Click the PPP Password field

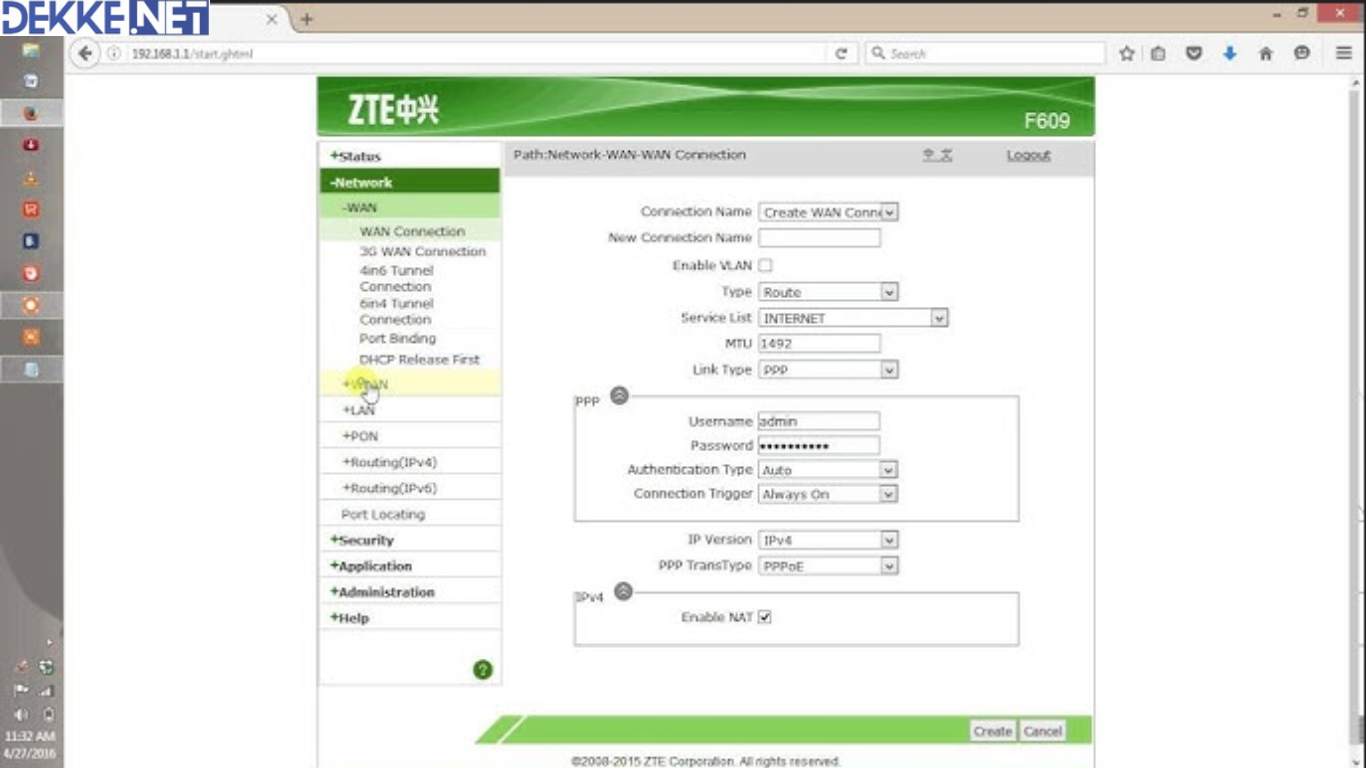820,446
